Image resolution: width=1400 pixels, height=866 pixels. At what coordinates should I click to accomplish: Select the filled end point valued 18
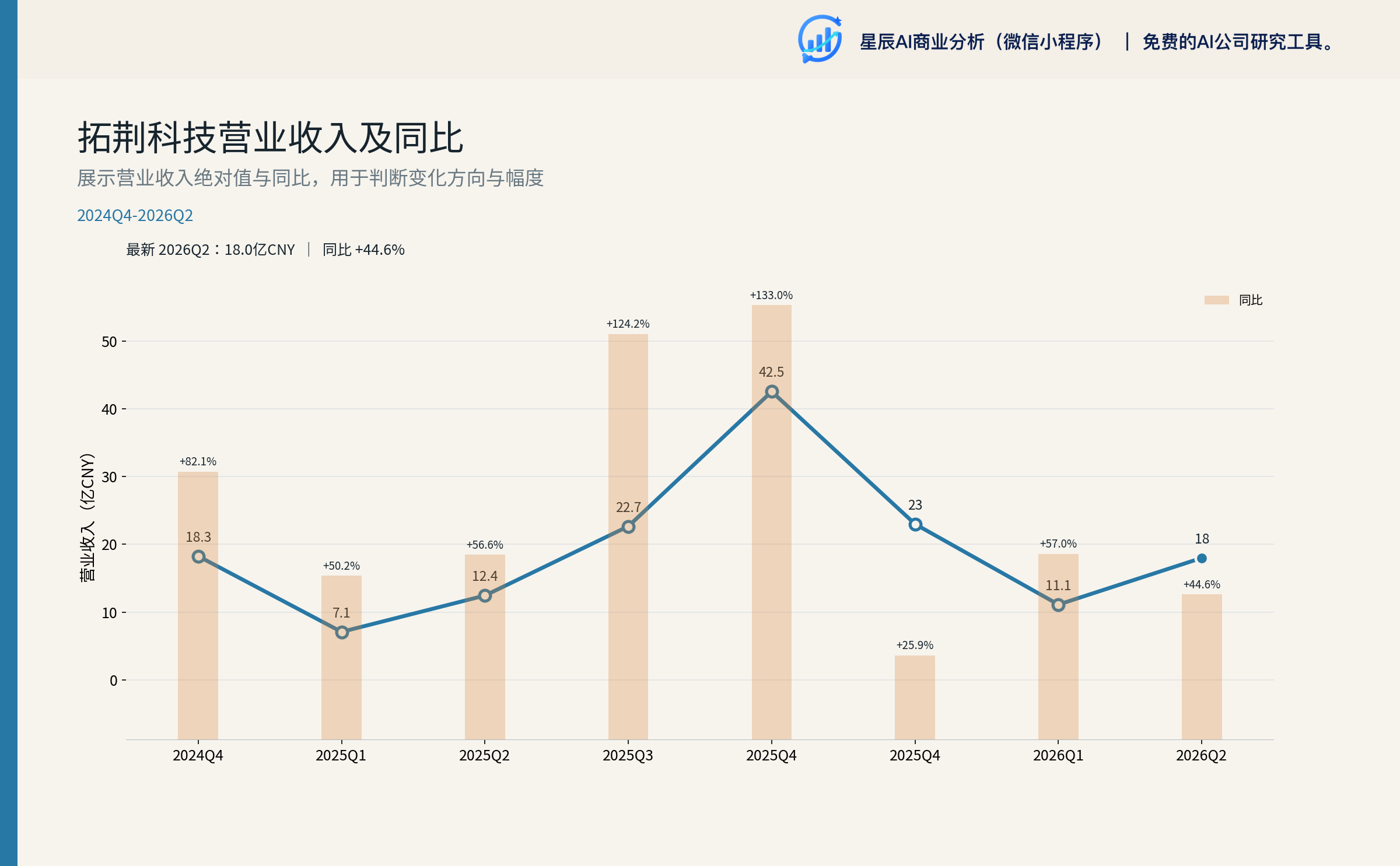click(x=1202, y=558)
